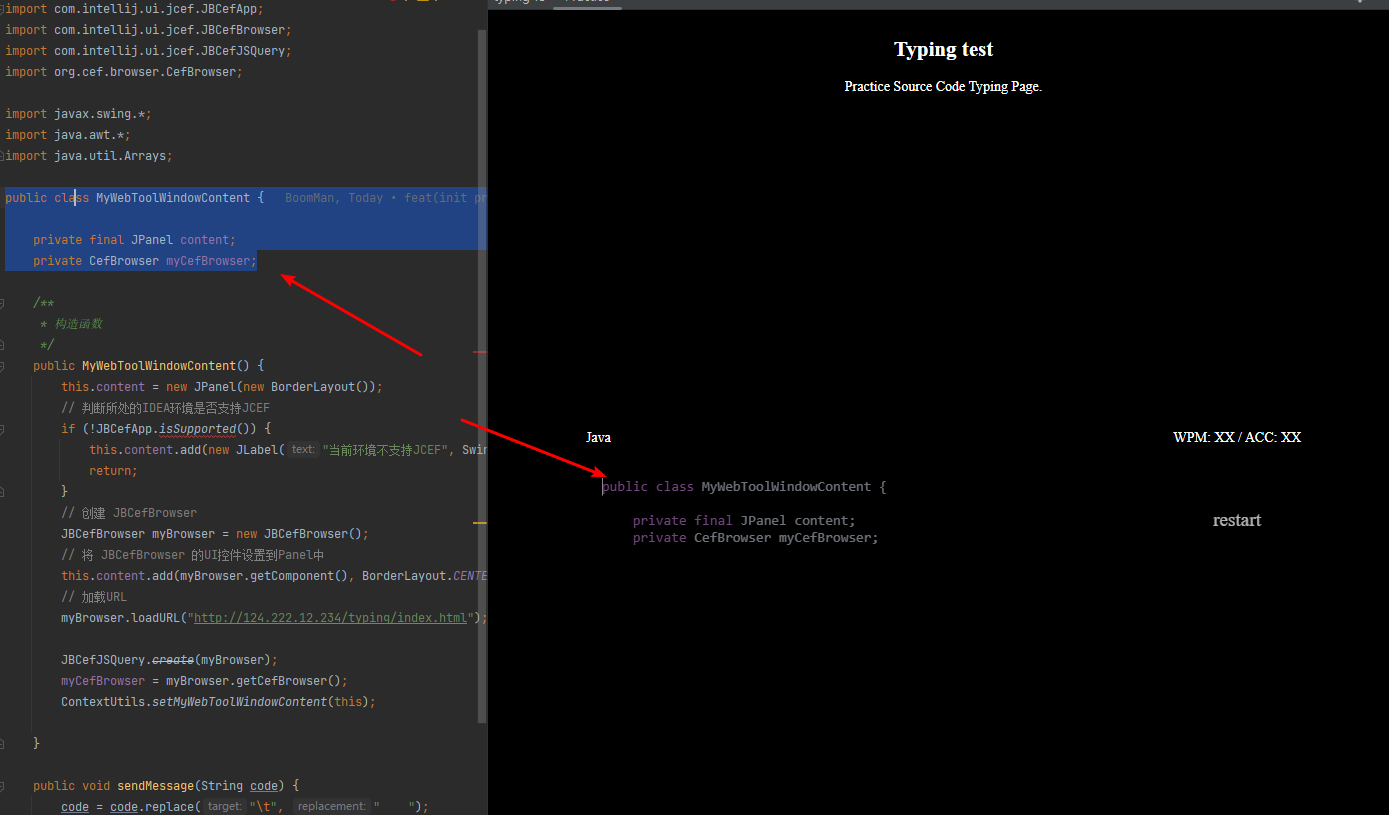
Task: Click the typing input line with 'public class MyWebToolWindowContent {'
Action: (744, 487)
